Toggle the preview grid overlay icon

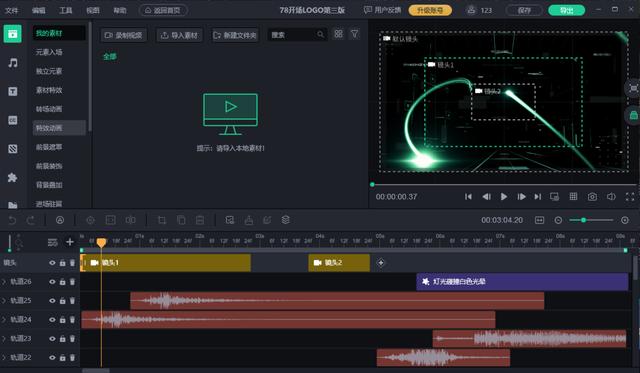(x=573, y=197)
